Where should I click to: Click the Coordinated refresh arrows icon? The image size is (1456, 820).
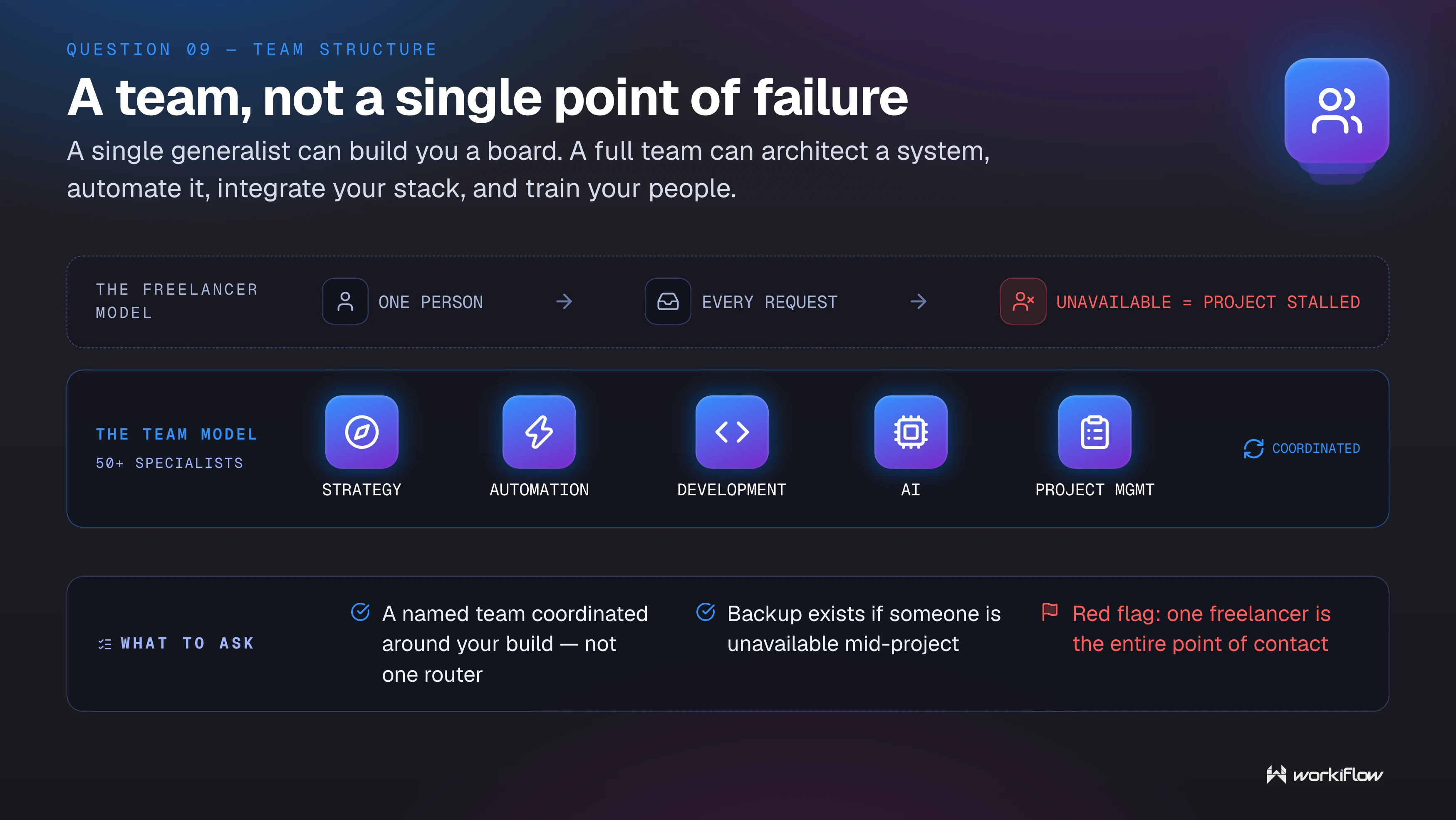tap(1254, 448)
